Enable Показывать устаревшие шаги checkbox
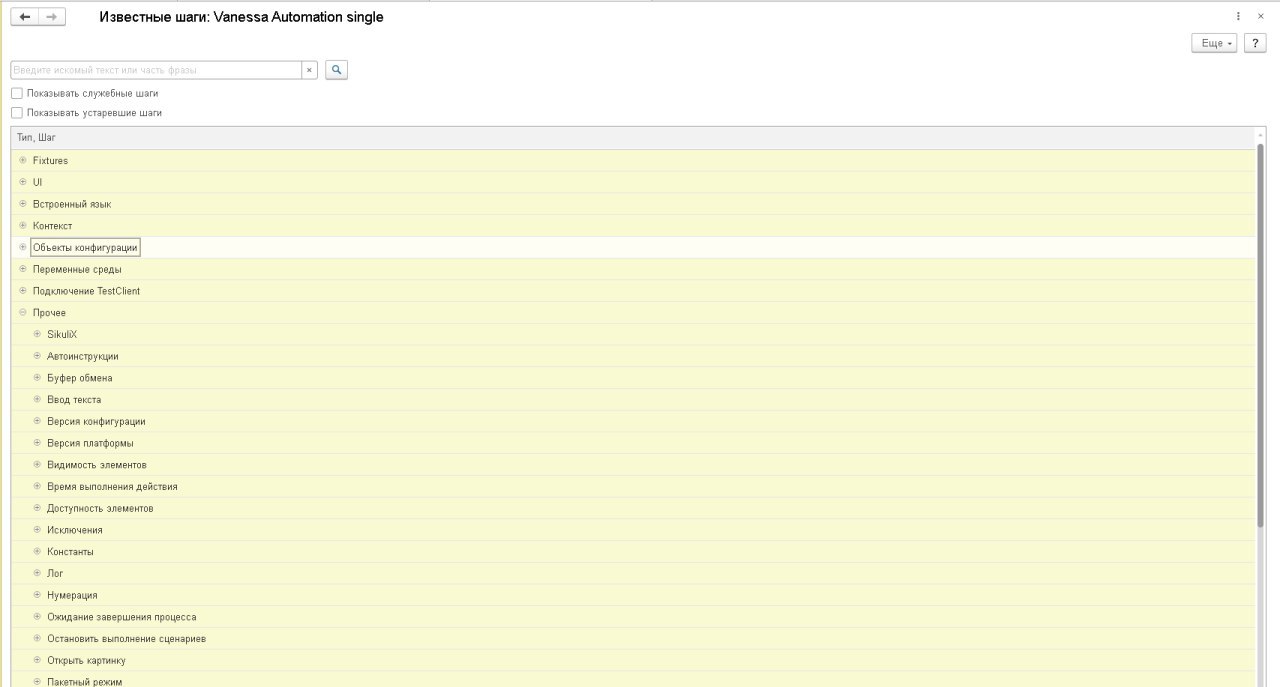The image size is (1280, 687). tap(17, 113)
